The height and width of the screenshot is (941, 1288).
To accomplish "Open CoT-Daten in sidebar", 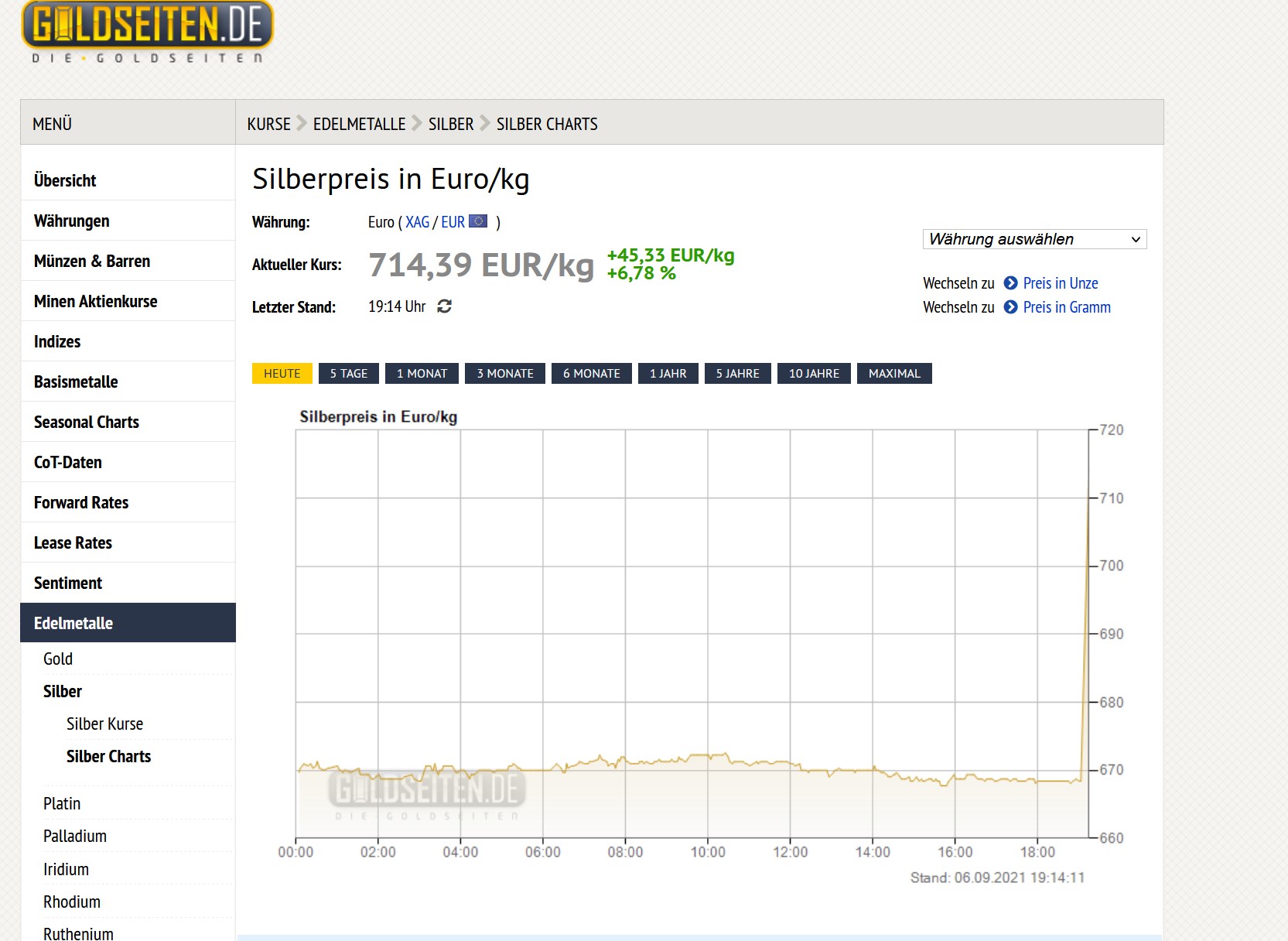I will coord(128,462).
